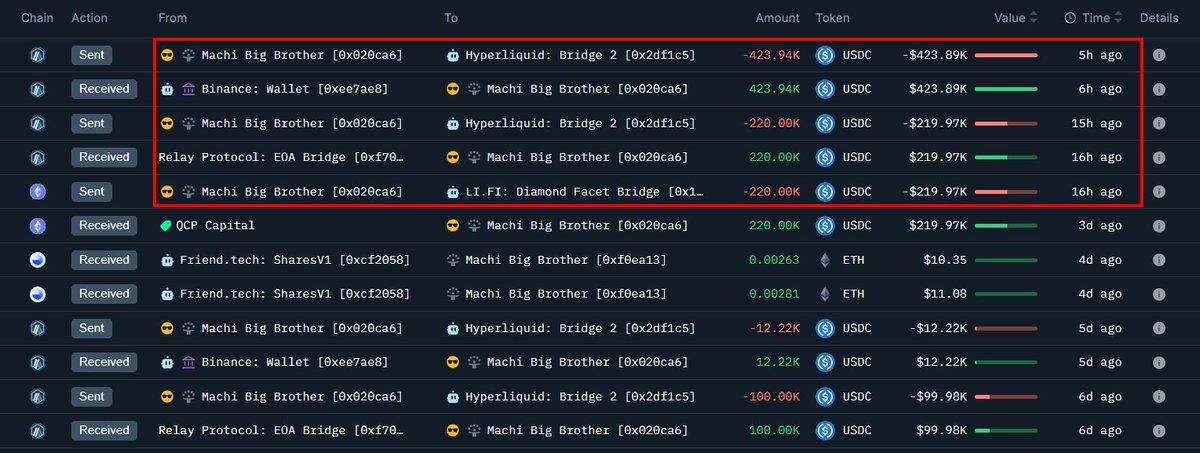Click clock icon in Time column header

coord(1070,18)
